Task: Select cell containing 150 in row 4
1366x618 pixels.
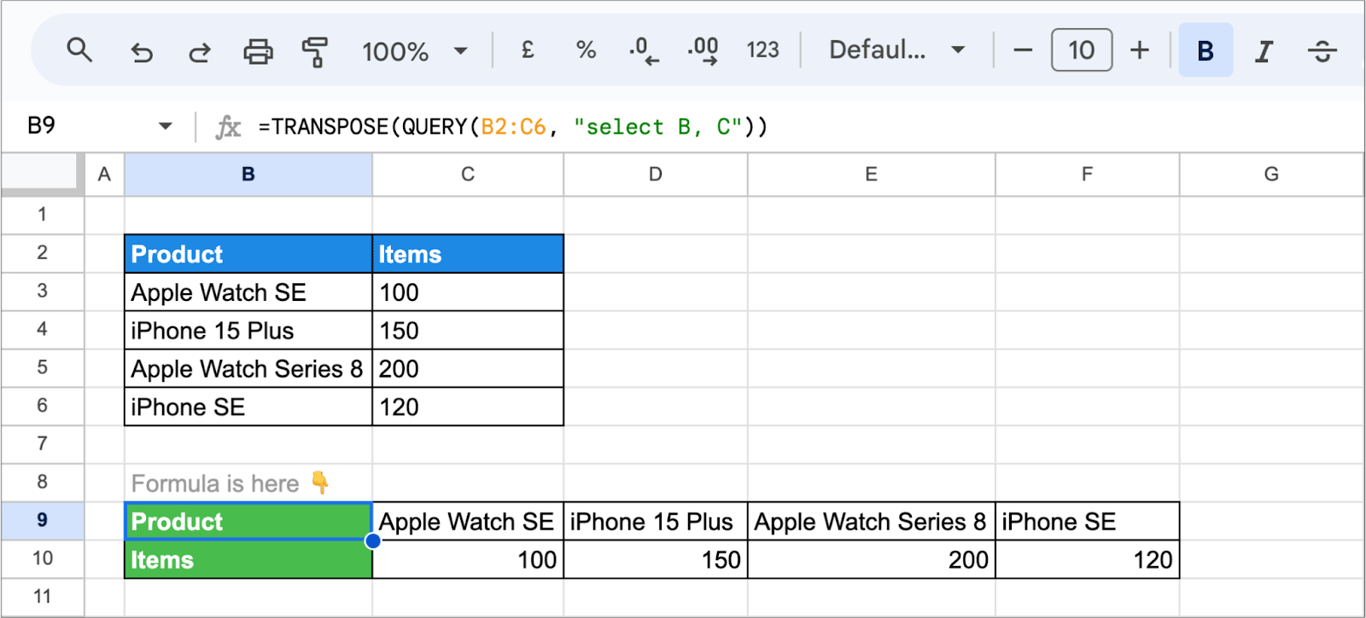Action: pyautogui.click(x=468, y=330)
